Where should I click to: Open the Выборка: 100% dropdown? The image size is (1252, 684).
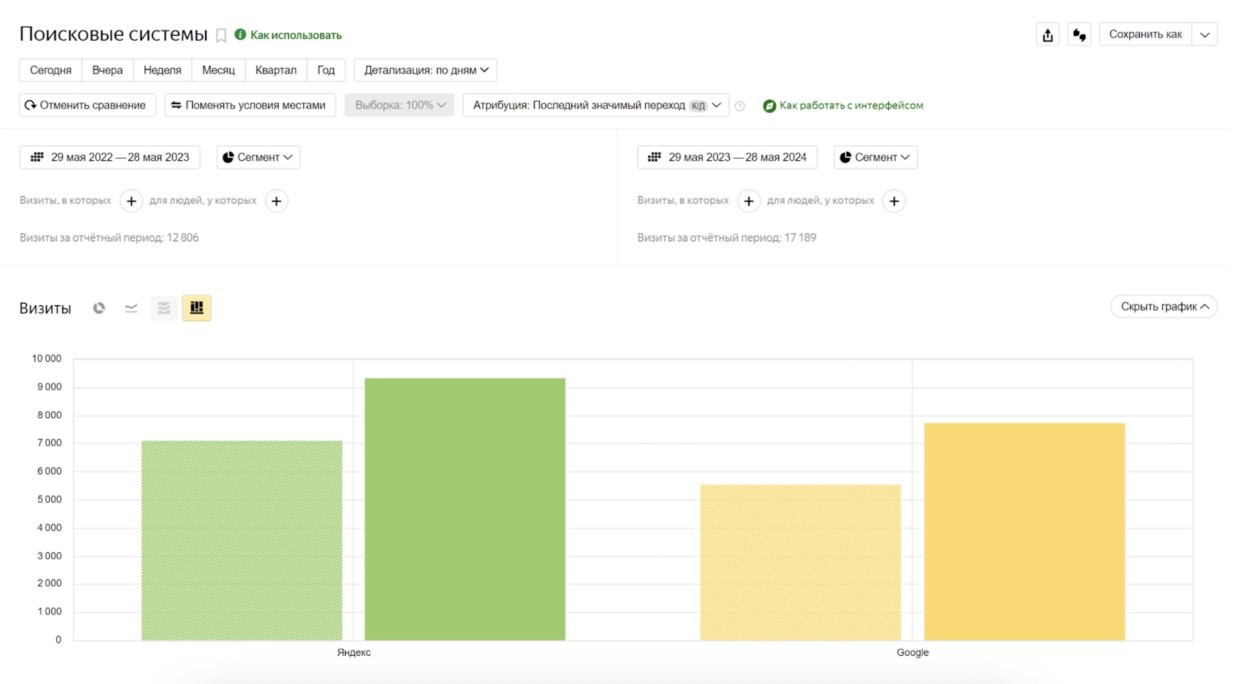(400, 105)
